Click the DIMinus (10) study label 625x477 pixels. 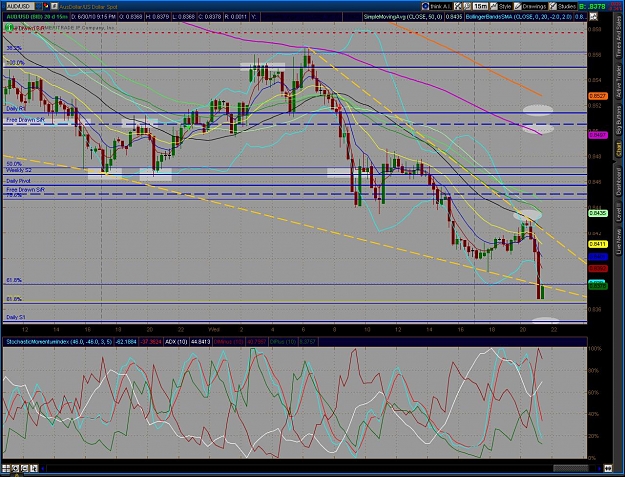(x=228, y=342)
